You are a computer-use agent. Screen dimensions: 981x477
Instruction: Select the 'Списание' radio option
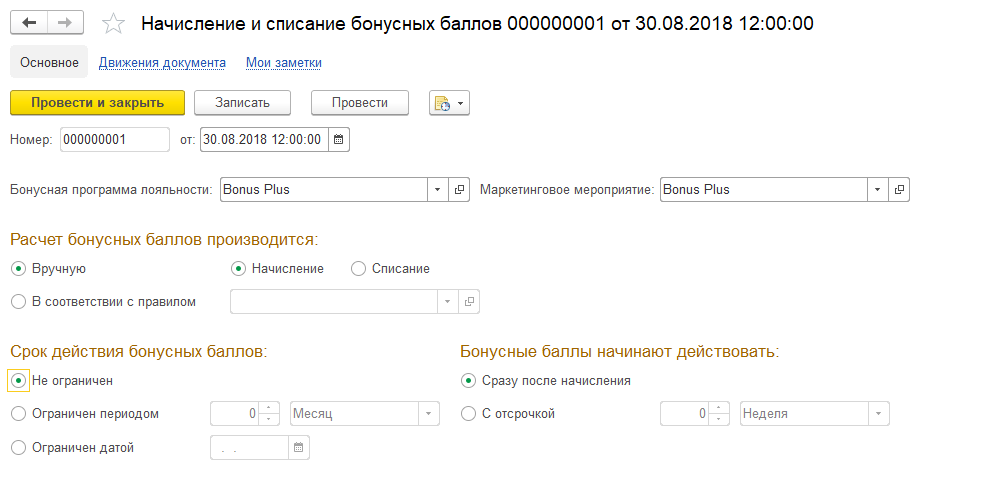coord(359,269)
